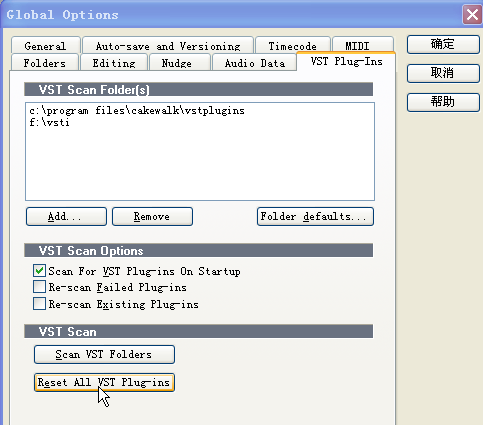Open the General tab

(46, 46)
